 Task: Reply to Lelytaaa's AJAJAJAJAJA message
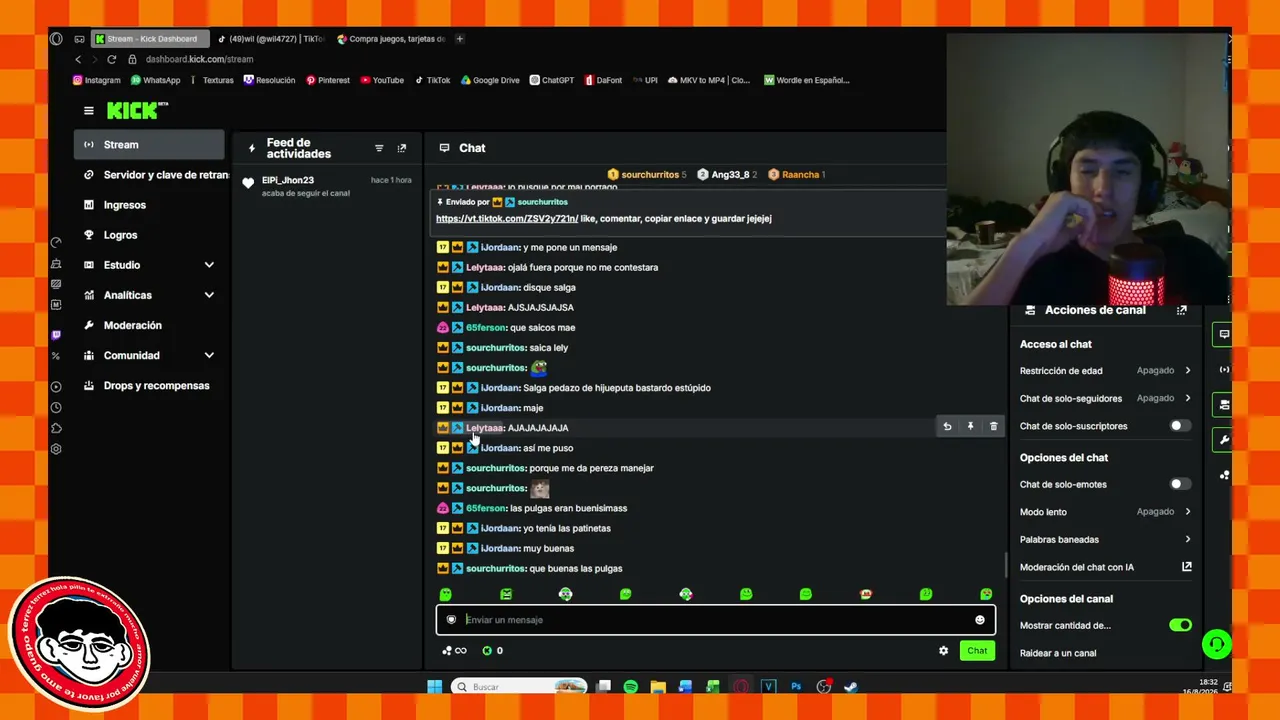click(947, 427)
